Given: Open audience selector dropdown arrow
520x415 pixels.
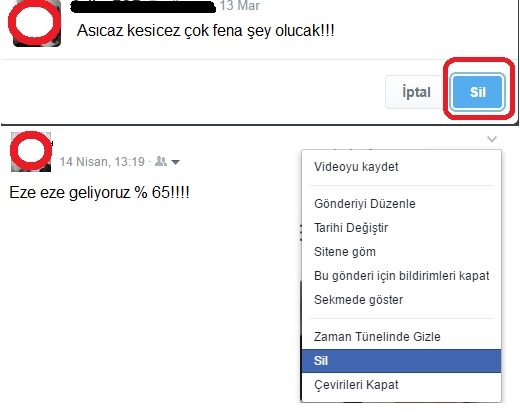Looking at the screenshot, I should [175, 162].
